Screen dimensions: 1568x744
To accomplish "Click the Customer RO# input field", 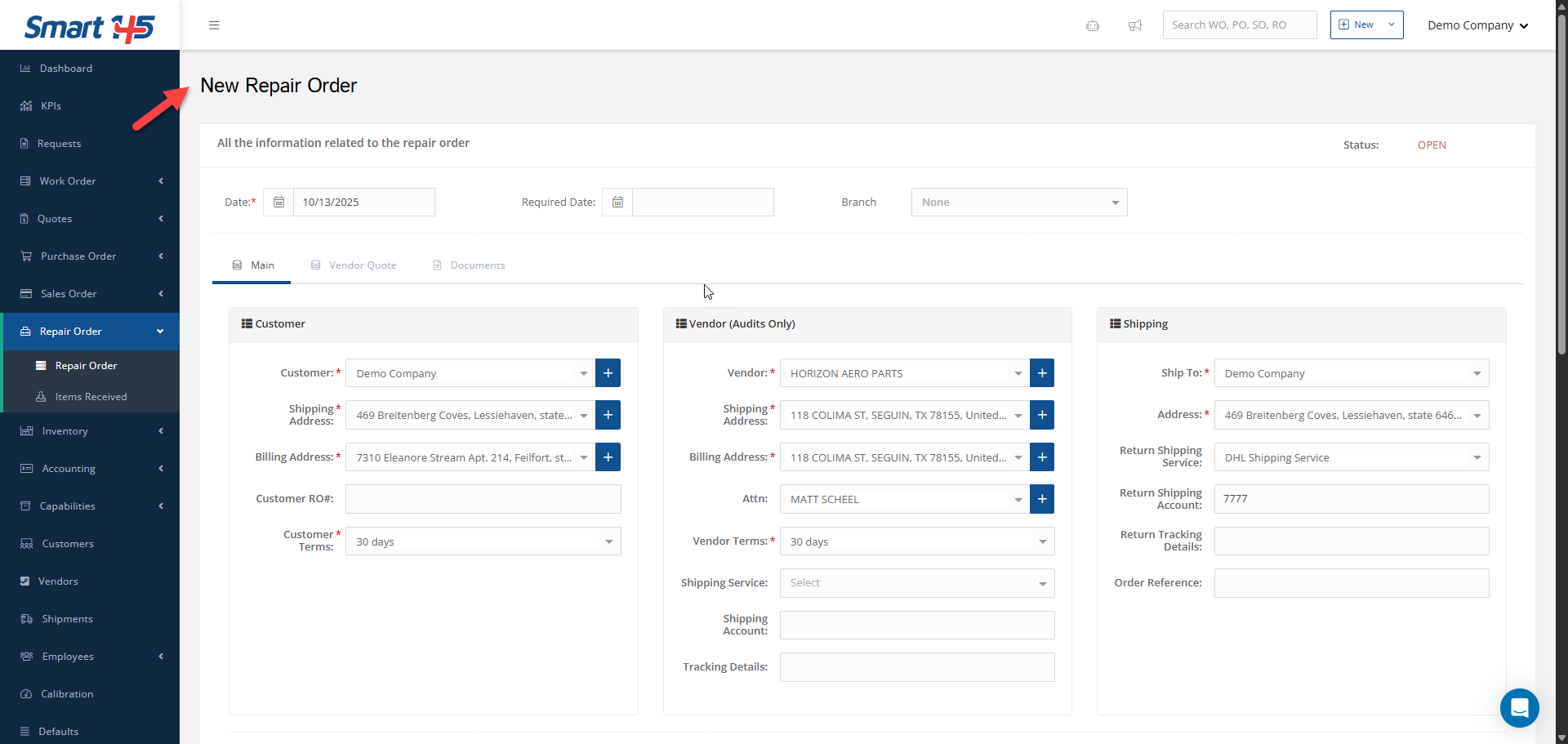I will coord(483,499).
